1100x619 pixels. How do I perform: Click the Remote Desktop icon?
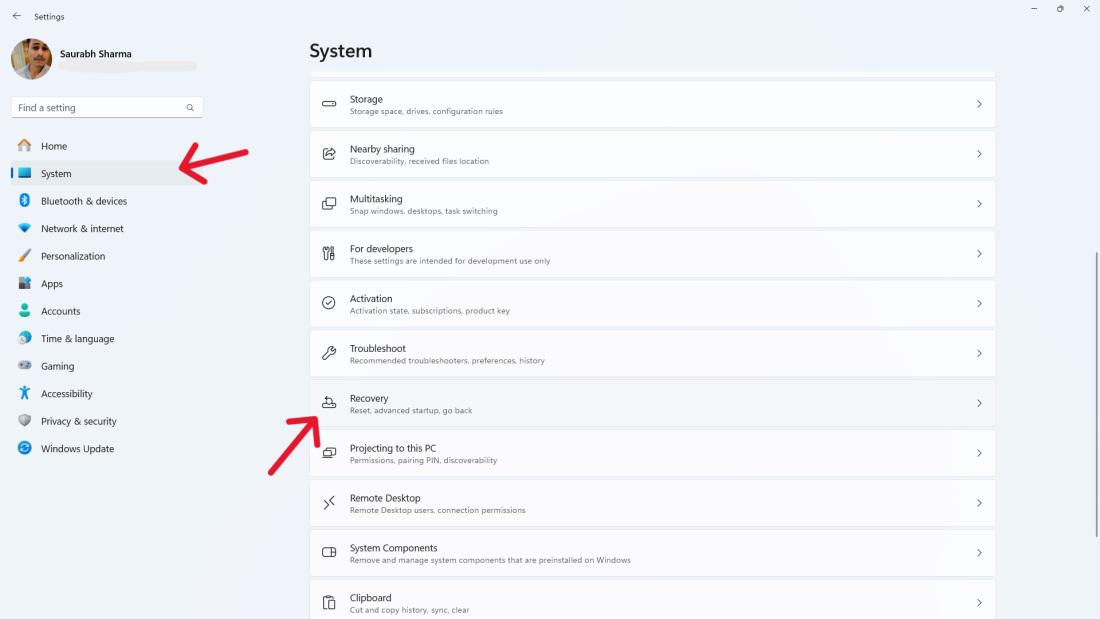point(329,503)
